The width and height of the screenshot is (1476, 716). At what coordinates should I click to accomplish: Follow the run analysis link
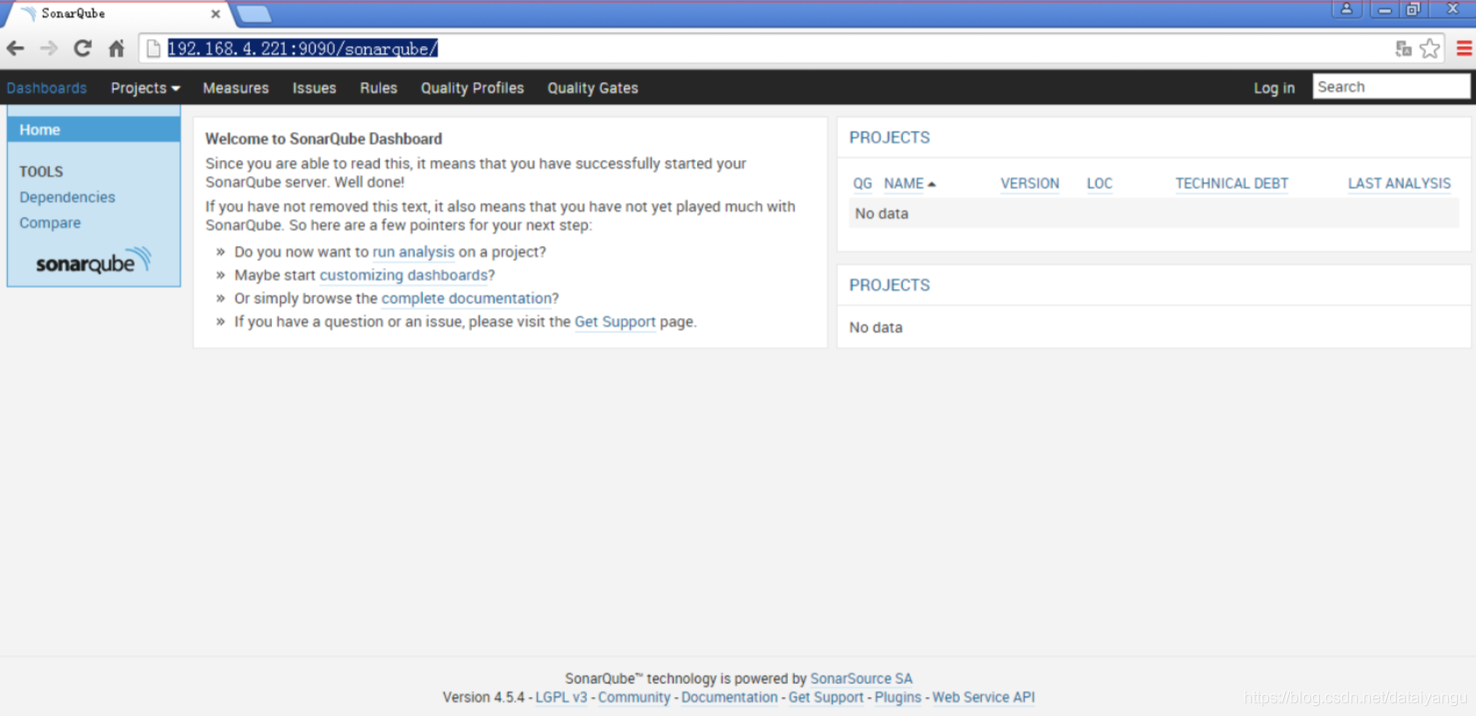pyautogui.click(x=413, y=252)
